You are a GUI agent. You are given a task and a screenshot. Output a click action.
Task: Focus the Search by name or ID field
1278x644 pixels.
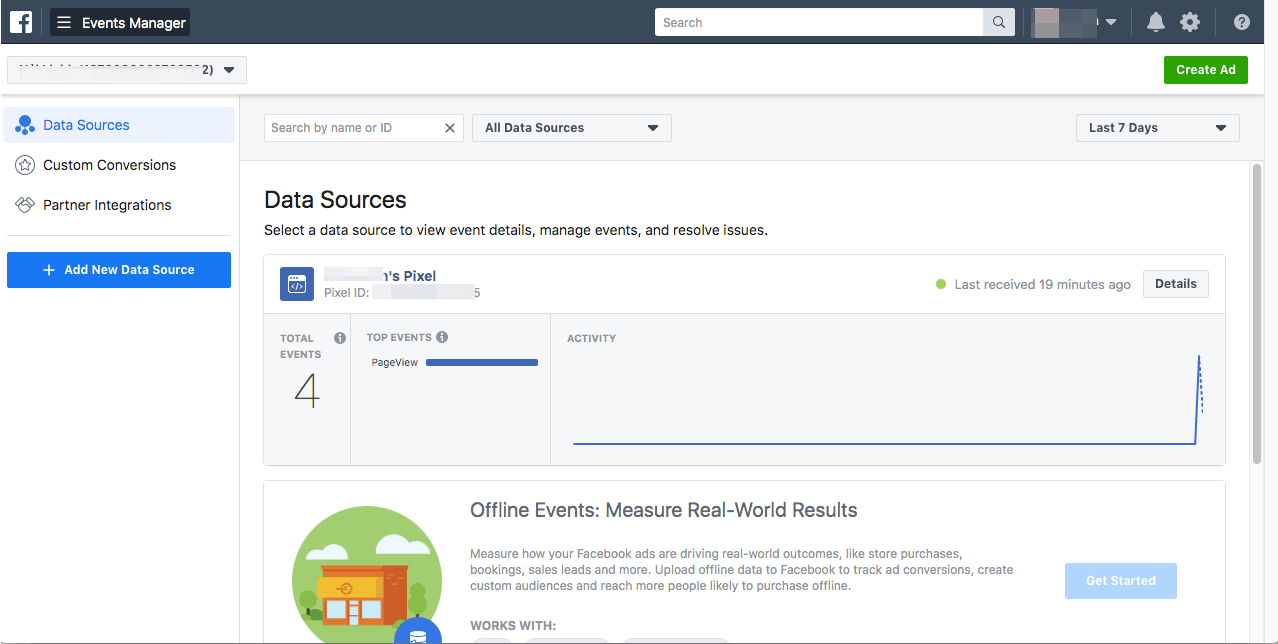(x=354, y=128)
